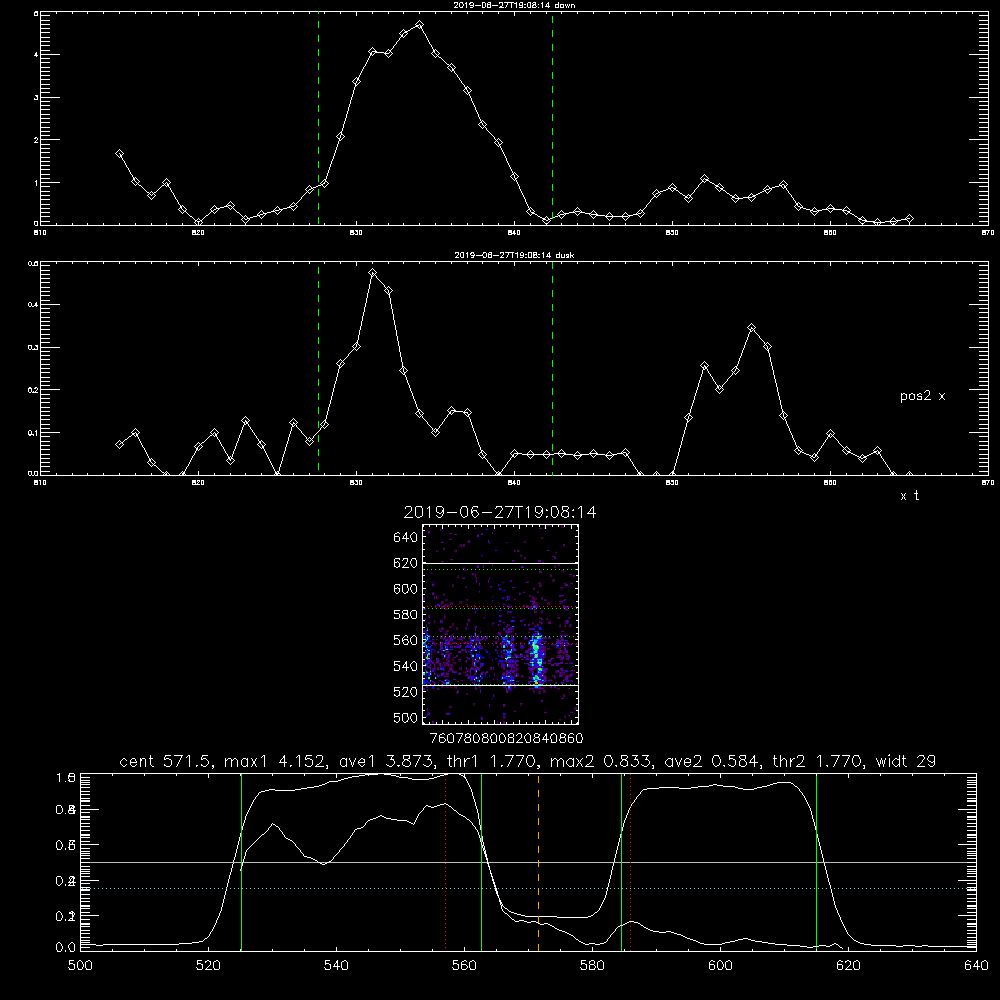This screenshot has height=1000, width=1000.
Task: Click the first data diamond of the dawn curve
Action: click(119, 154)
